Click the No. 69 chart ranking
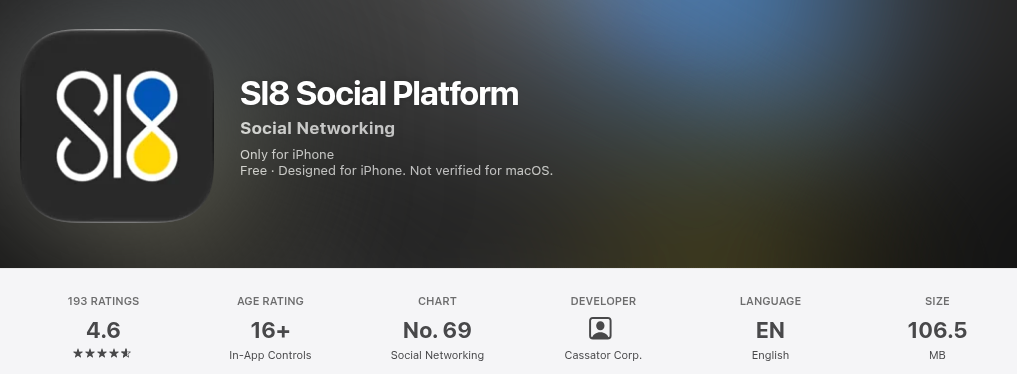1017x374 pixels. coord(437,330)
